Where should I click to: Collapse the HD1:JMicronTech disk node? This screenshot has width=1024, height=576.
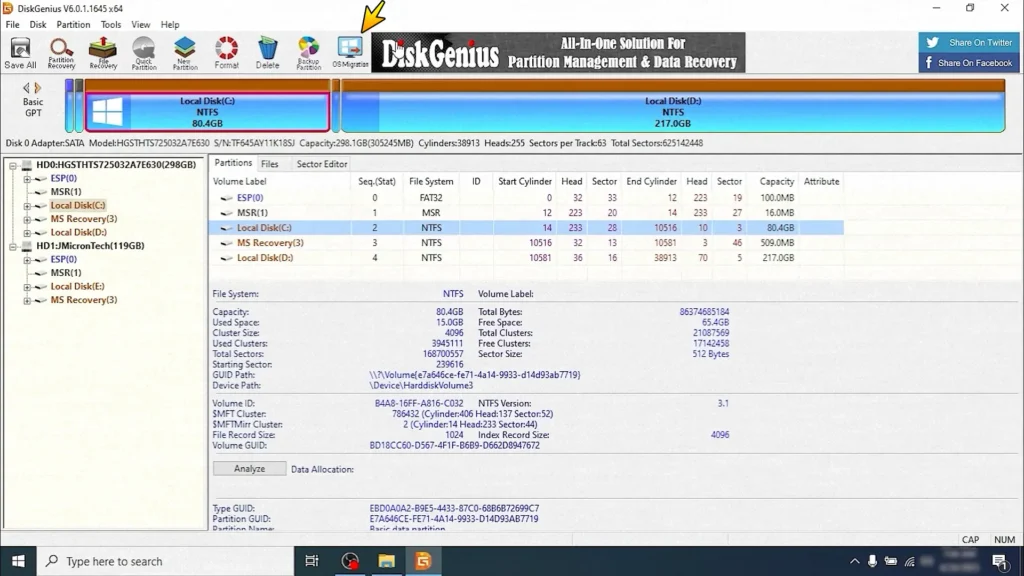(x=12, y=246)
